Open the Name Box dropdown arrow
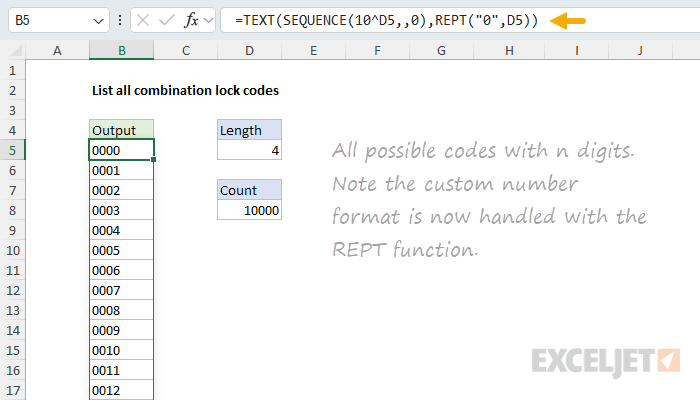This screenshot has width=700, height=400. (x=98, y=21)
